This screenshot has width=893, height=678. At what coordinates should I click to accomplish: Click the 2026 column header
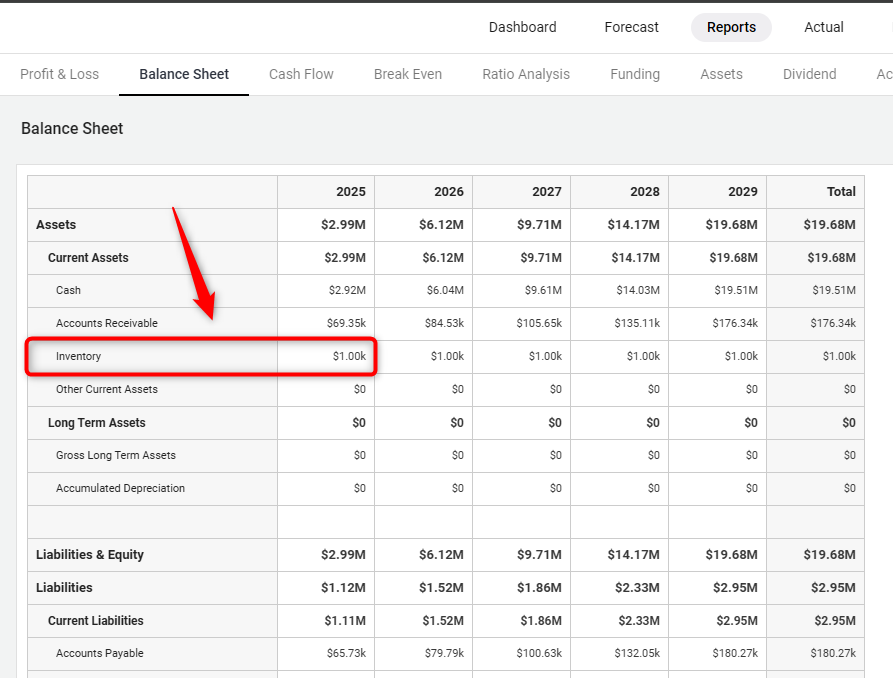(x=449, y=192)
